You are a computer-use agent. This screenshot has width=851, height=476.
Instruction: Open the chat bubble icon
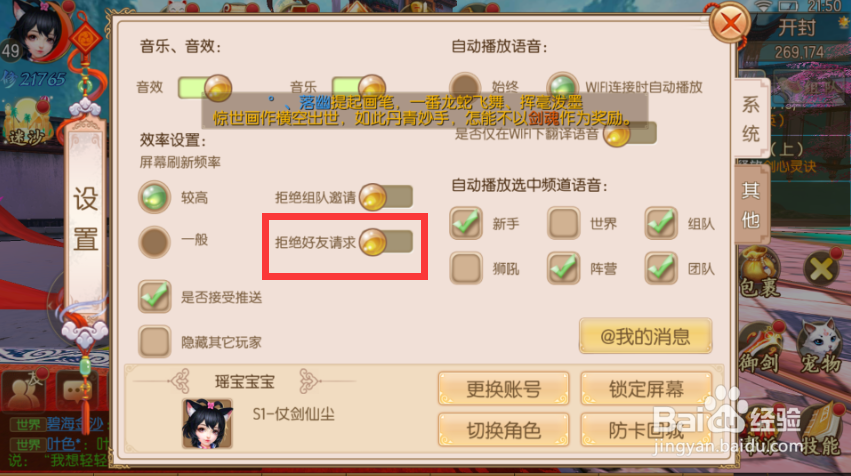coord(77,390)
